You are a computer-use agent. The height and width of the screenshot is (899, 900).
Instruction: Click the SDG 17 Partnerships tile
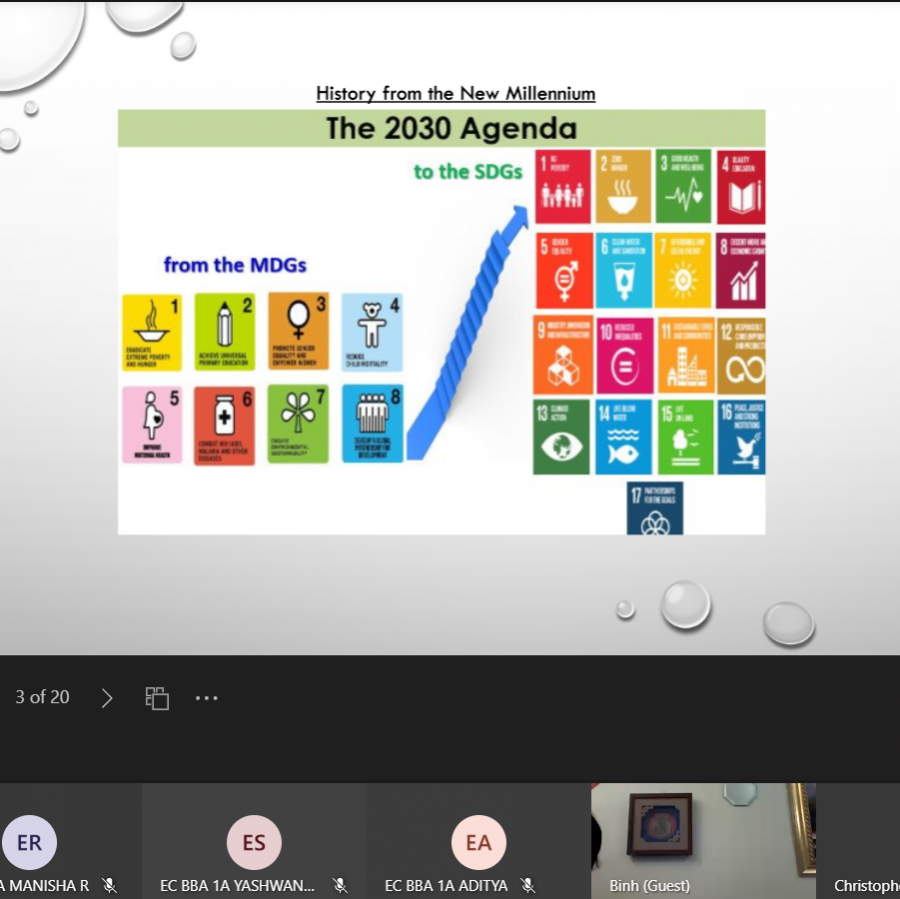[x=655, y=509]
